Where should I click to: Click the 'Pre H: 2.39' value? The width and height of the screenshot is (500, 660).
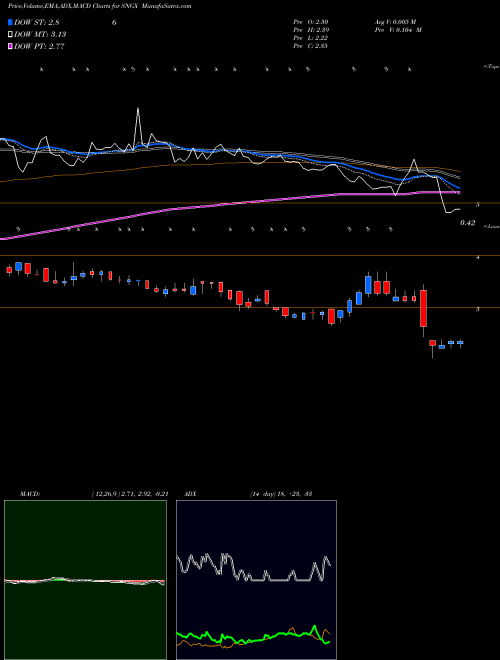311,30
